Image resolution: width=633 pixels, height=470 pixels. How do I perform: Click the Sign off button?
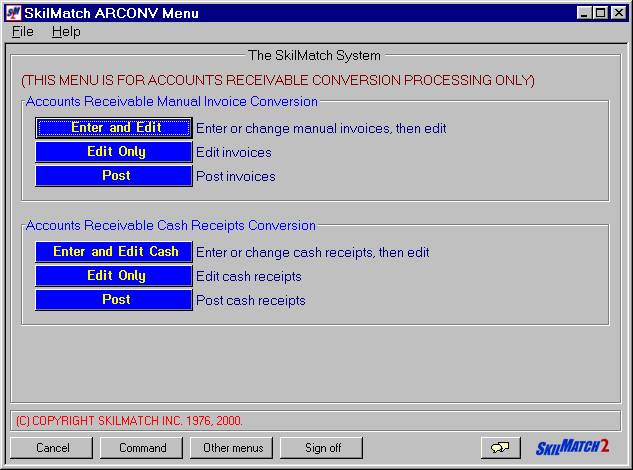(322, 448)
